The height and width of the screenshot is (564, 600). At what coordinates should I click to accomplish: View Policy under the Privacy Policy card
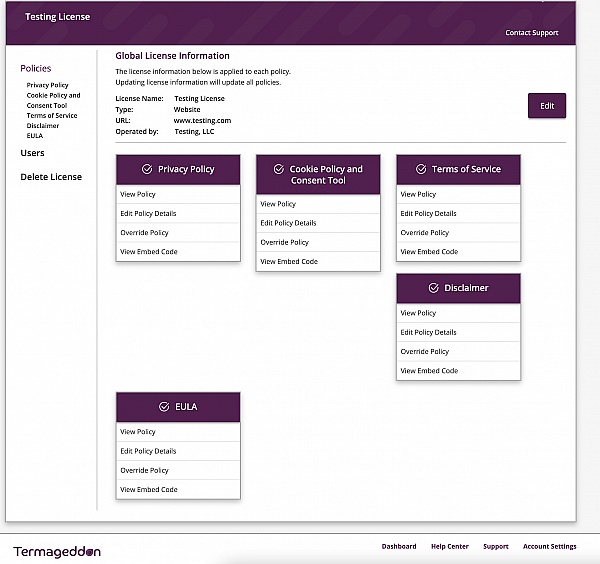[138, 194]
